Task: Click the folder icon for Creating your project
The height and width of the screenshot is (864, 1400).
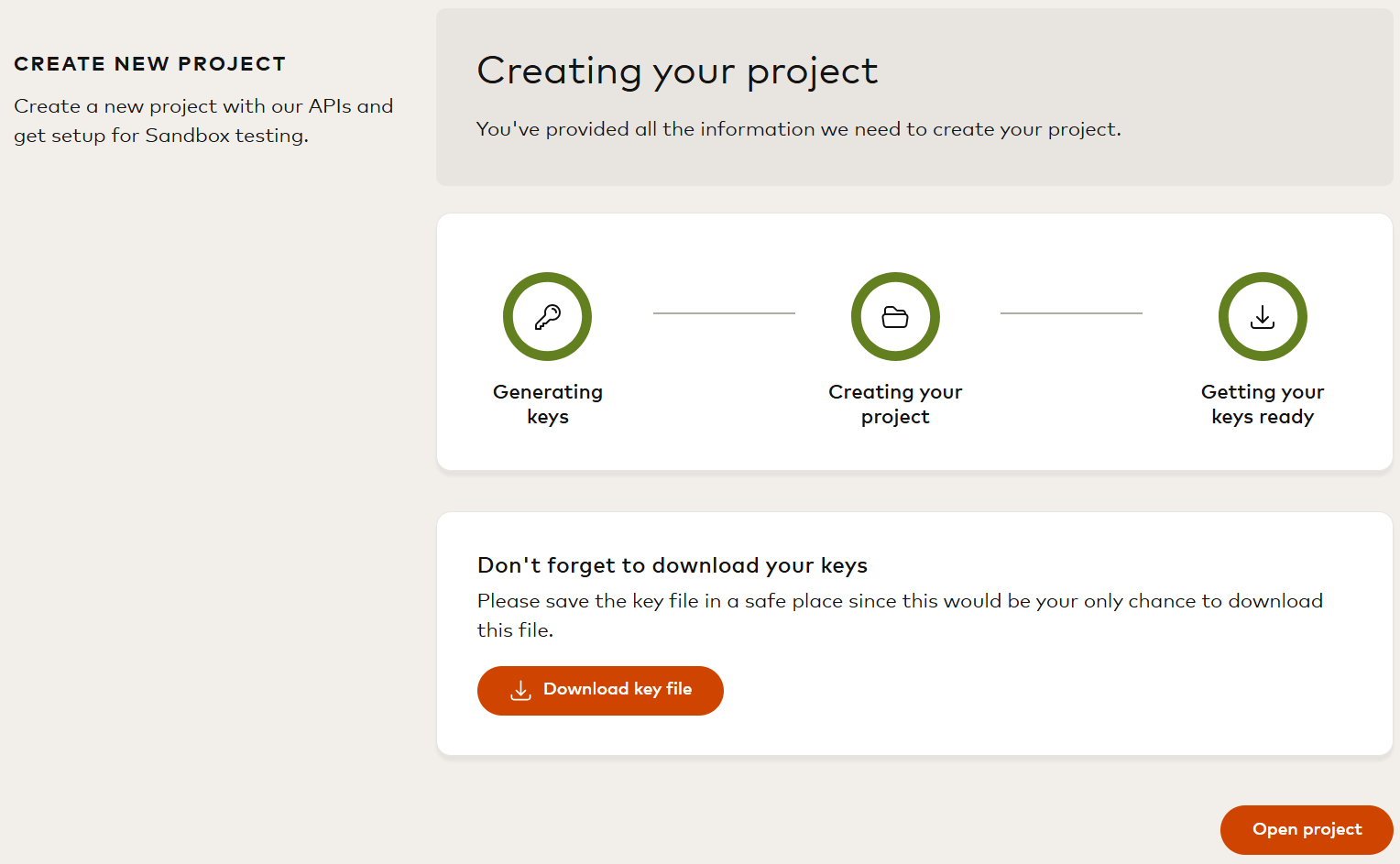Action: pos(895,317)
